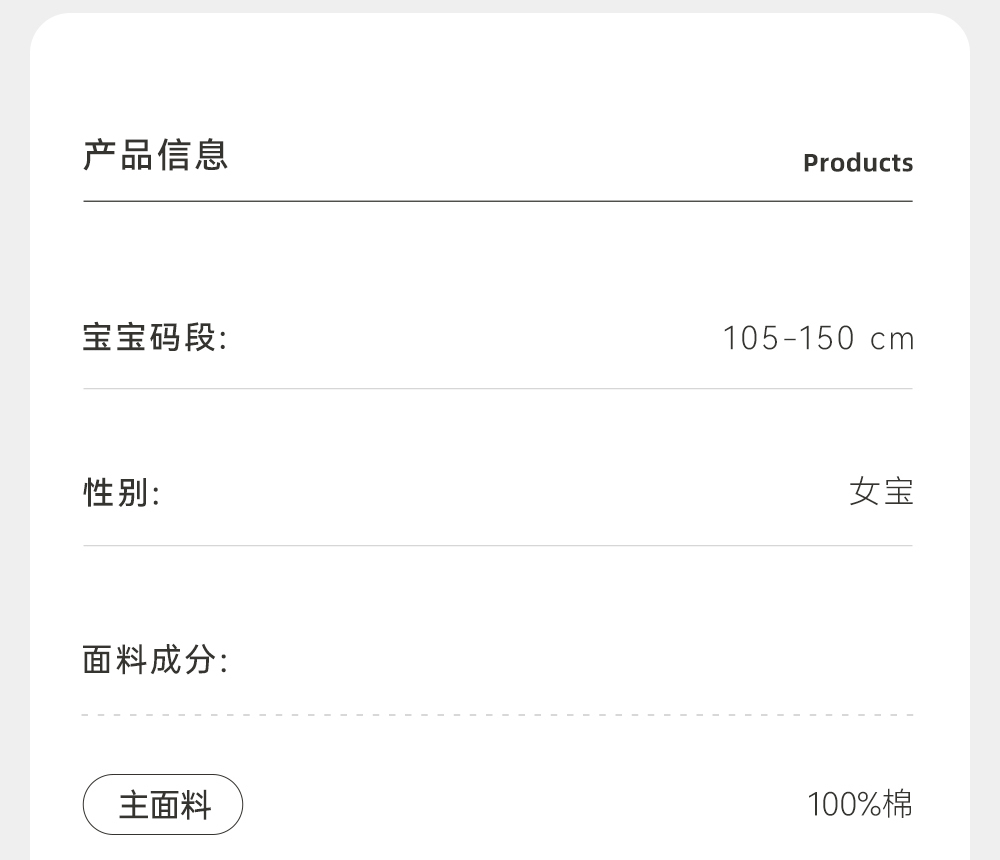Click the divider below the 宝宝码段 row

click(498, 388)
